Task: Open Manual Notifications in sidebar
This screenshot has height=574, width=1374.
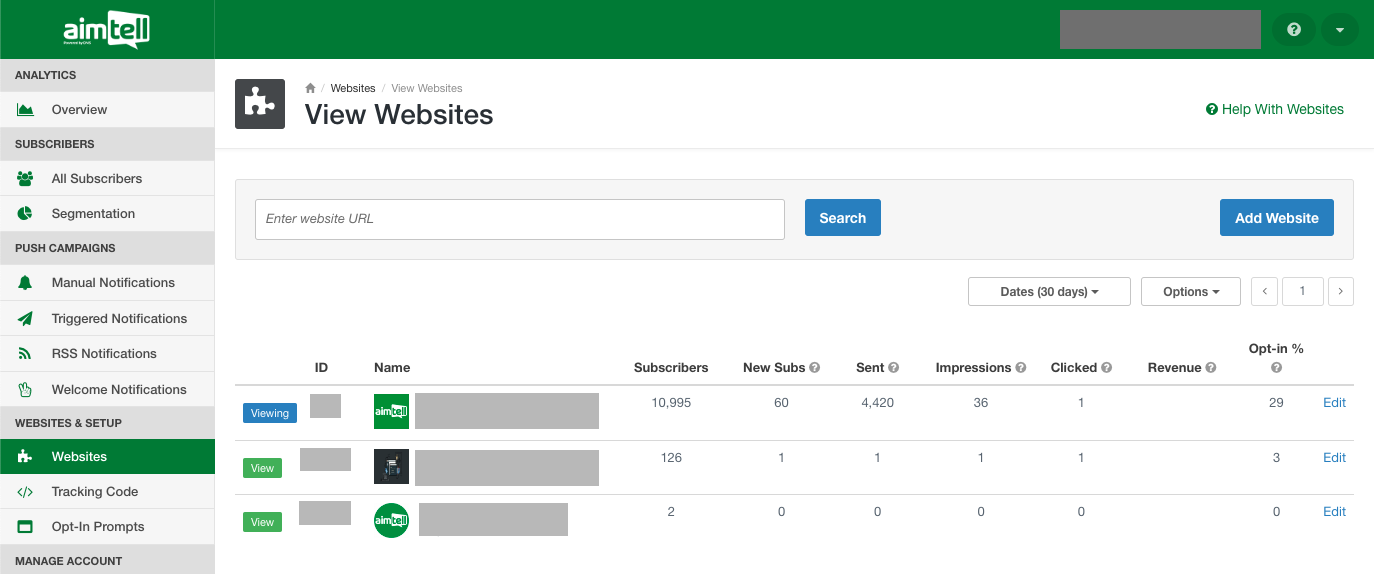Action: coord(112,283)
